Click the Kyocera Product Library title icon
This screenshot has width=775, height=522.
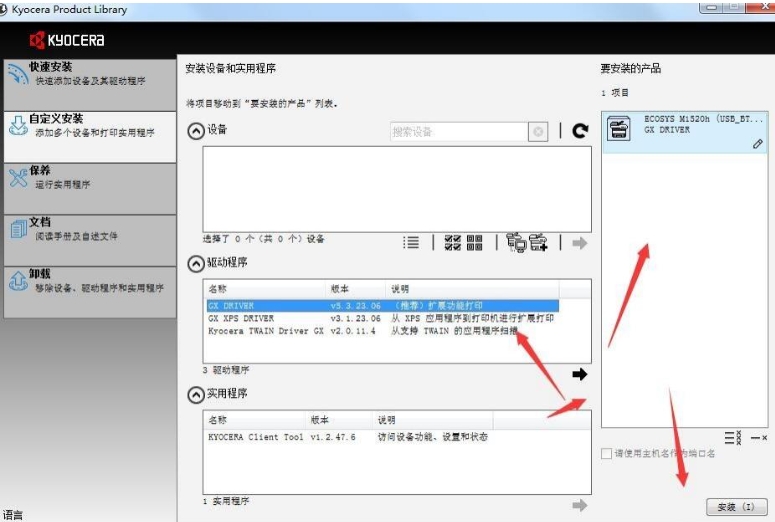[x=3, y=9]
